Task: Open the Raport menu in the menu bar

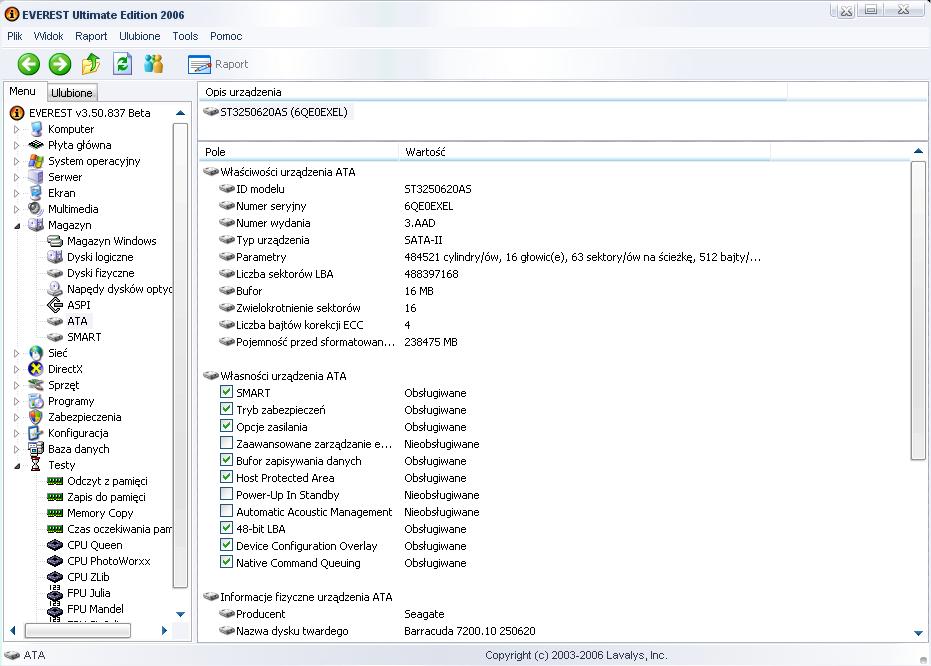Action: click(91, 36)
